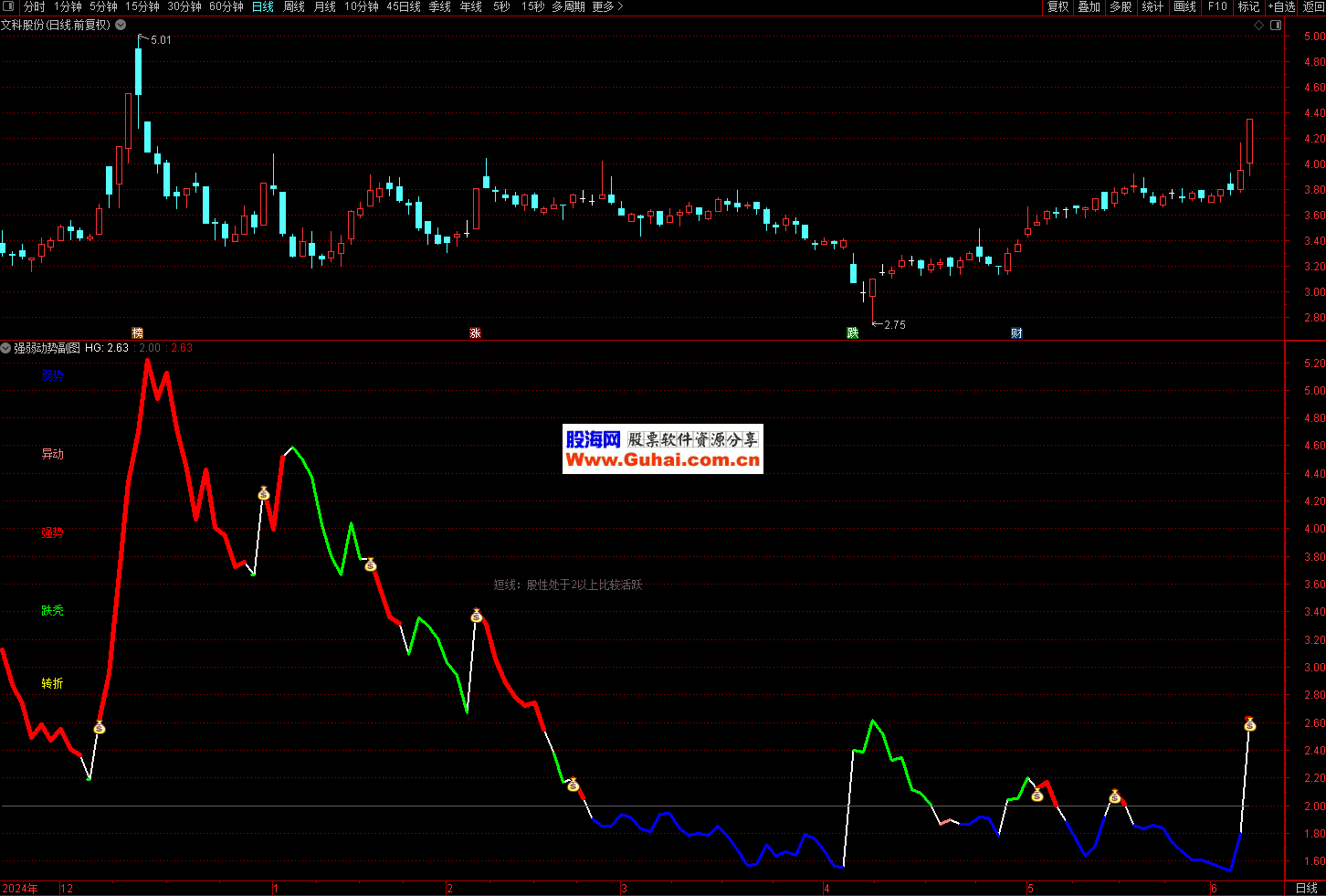1326x896 pixels.
Task: Select the 15秒 period
Action: pyautogui.click(x=532, y=6)
